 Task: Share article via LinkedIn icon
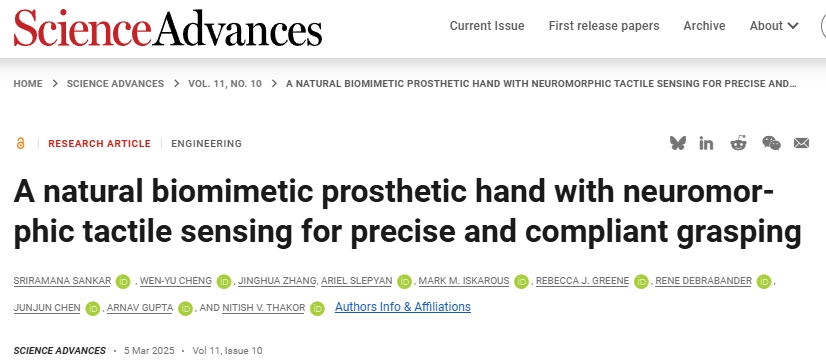[x=706, y=143]
